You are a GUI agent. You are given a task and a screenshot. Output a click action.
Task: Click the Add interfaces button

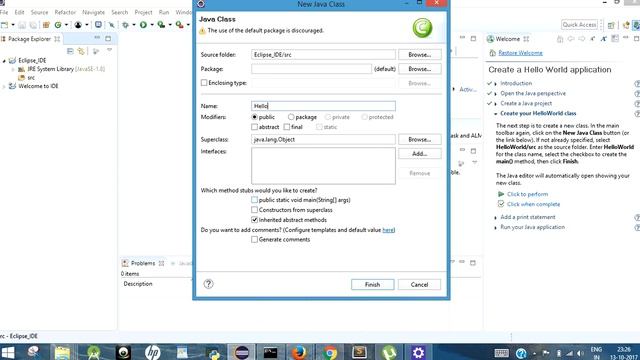pyautogui.click(x=420, y=153)
